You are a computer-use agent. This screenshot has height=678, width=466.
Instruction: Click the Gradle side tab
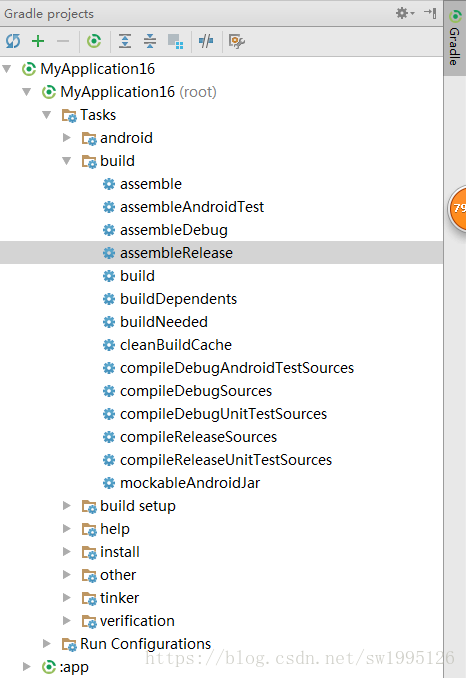[x=455, y=38]
